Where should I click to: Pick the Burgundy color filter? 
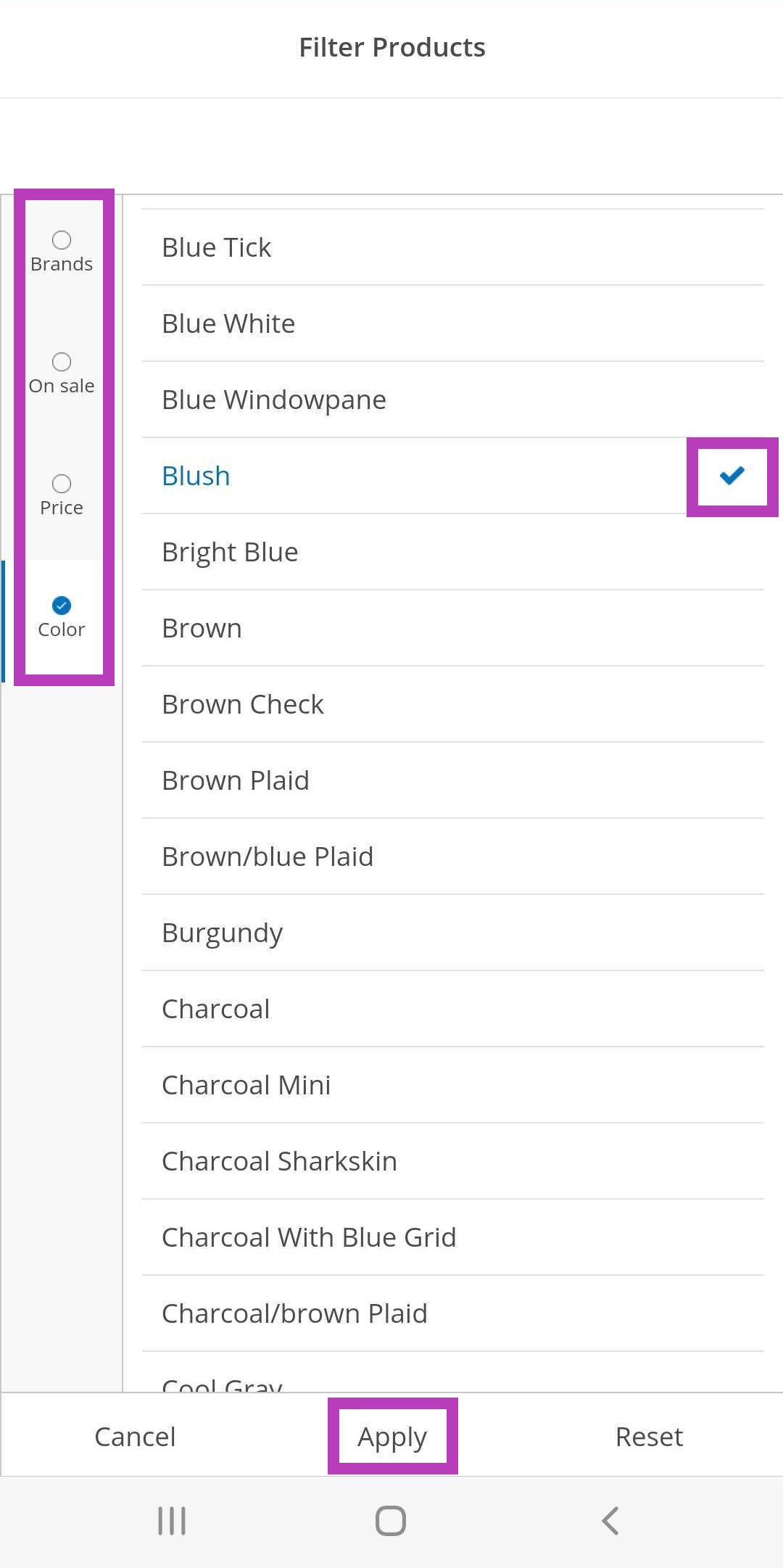click(222, 933)
